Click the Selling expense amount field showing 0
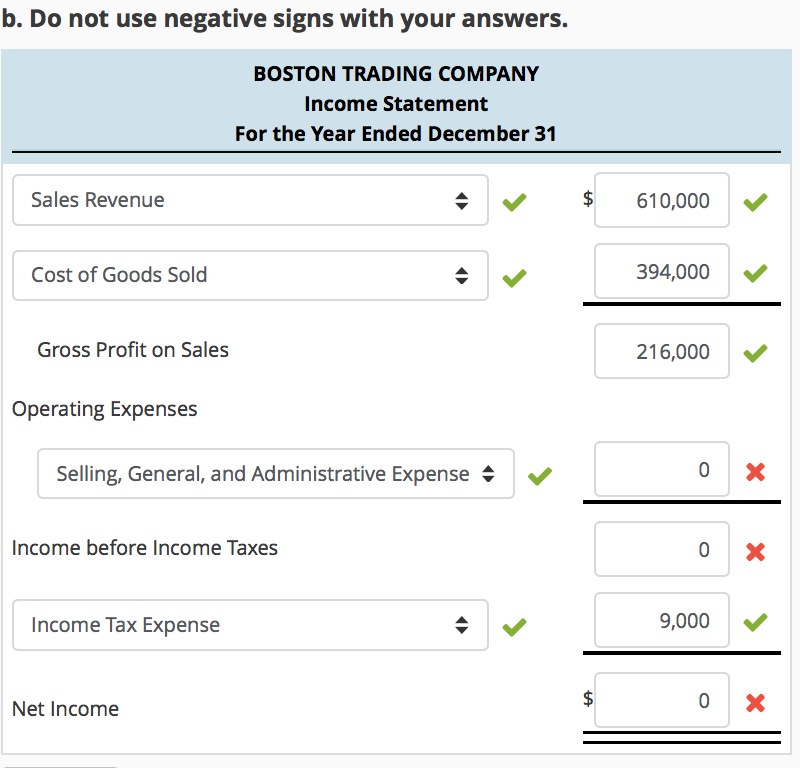800x768 pixels. tap(662, 469)
